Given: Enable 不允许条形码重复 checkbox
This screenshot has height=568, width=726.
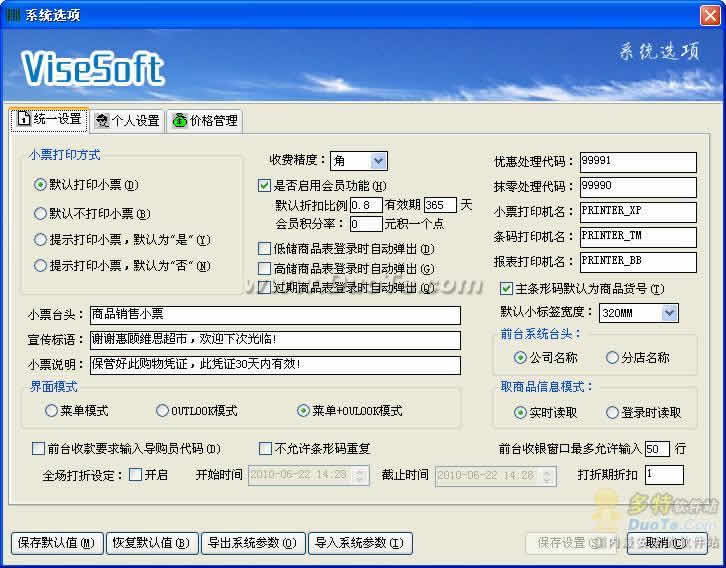Looking at the screenshot, I should (x=265, y=448).
